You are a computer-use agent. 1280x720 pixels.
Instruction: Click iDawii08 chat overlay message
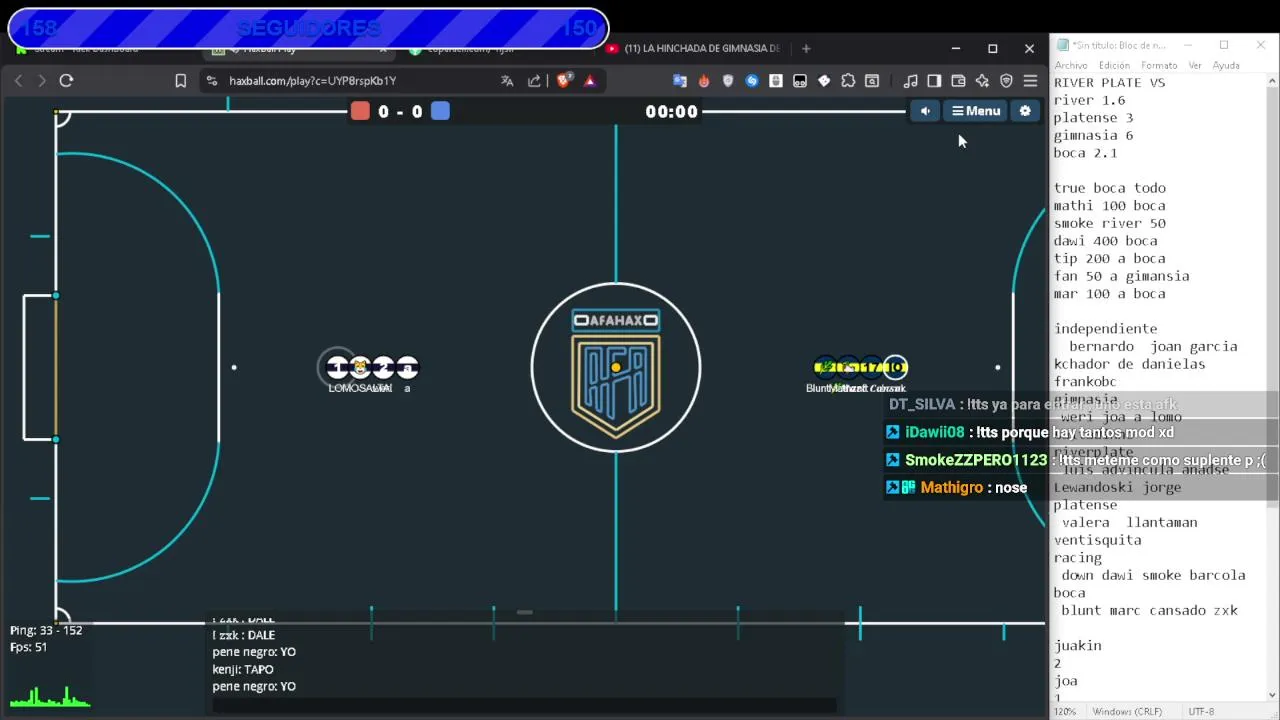[x=1030, y=432]
